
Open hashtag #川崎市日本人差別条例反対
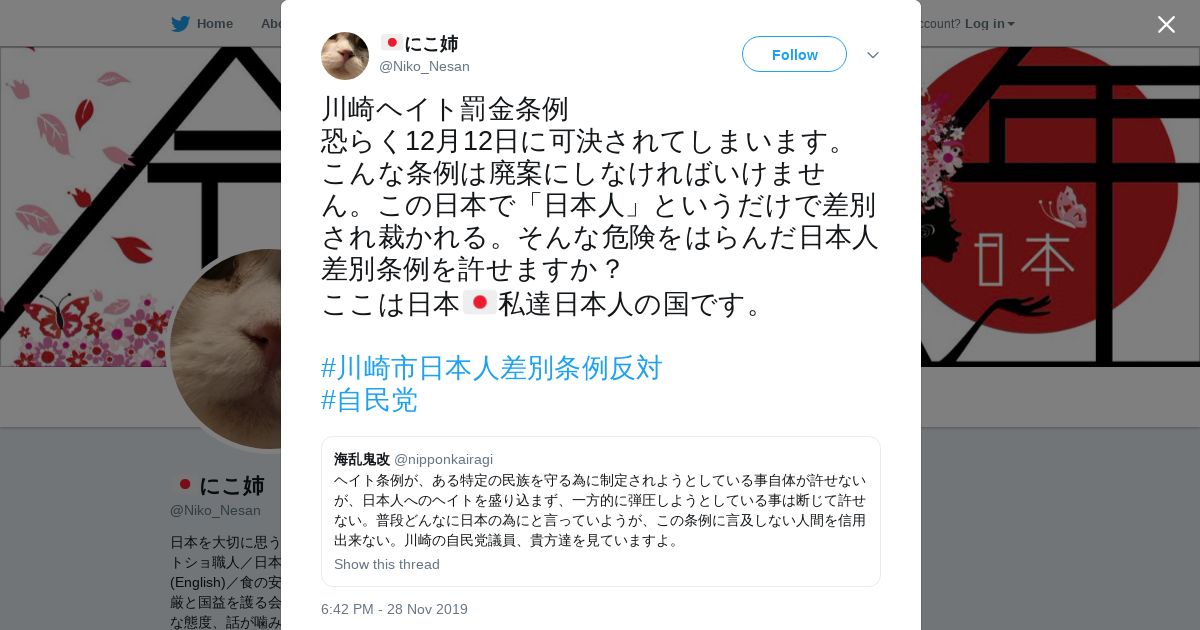pos(491,368)
